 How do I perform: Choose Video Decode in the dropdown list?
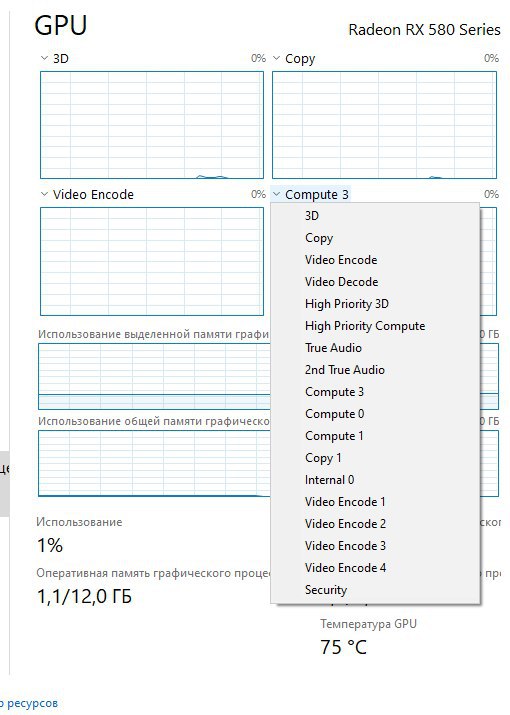pos(375,282)
